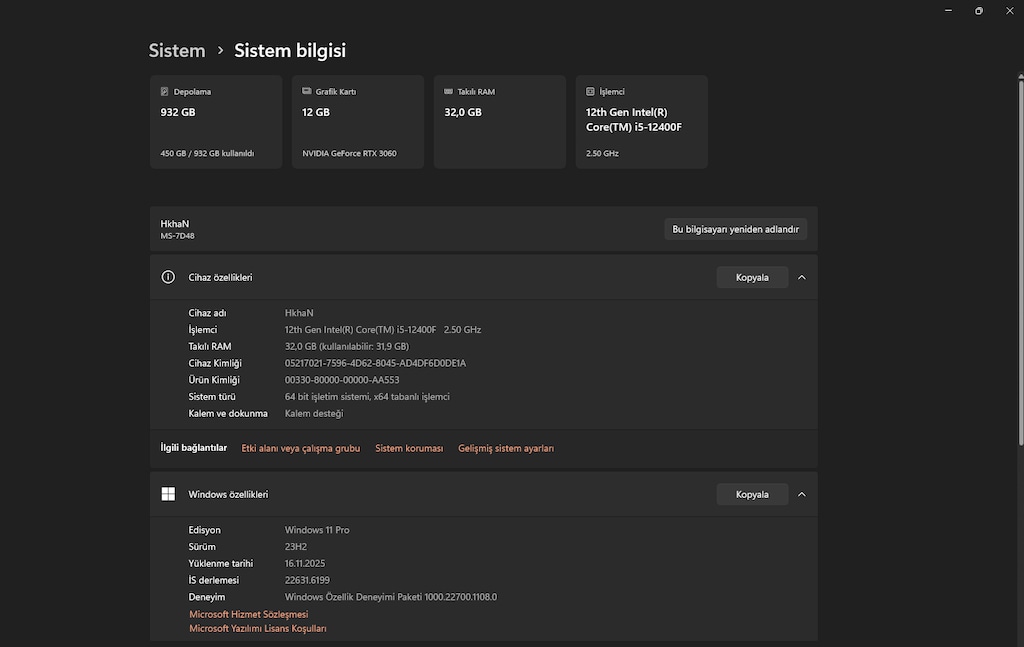Open Sistem koruması link
1024x647 pixels.
(x=409, y=448)
